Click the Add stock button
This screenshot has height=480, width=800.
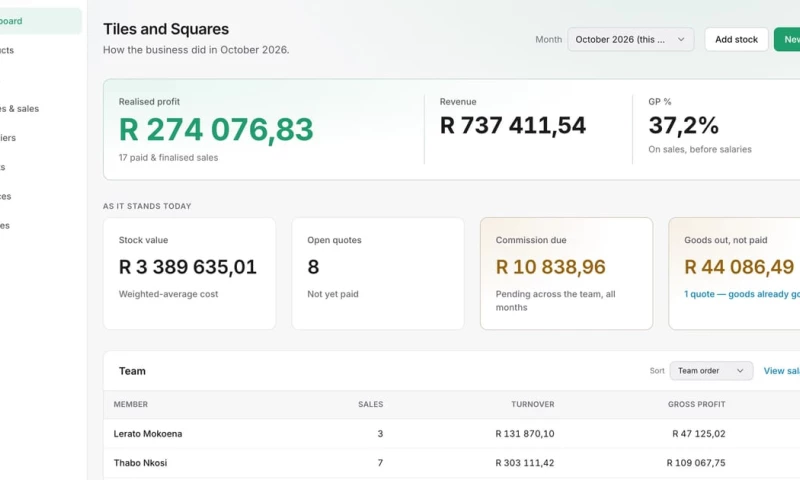coord(736,39)
